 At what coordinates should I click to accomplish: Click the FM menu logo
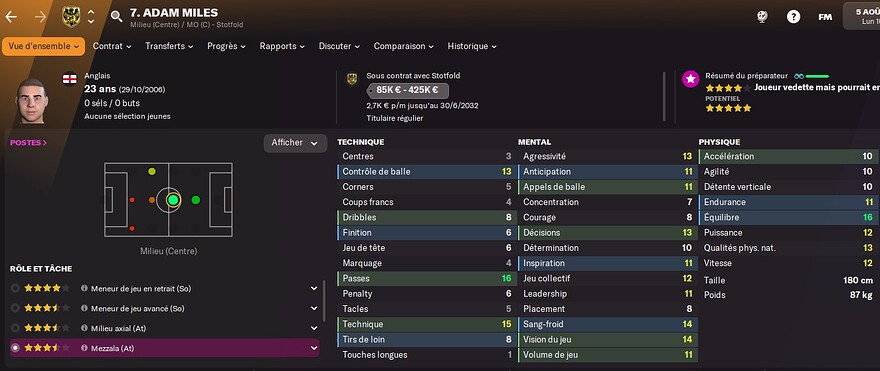click(824, 17)
